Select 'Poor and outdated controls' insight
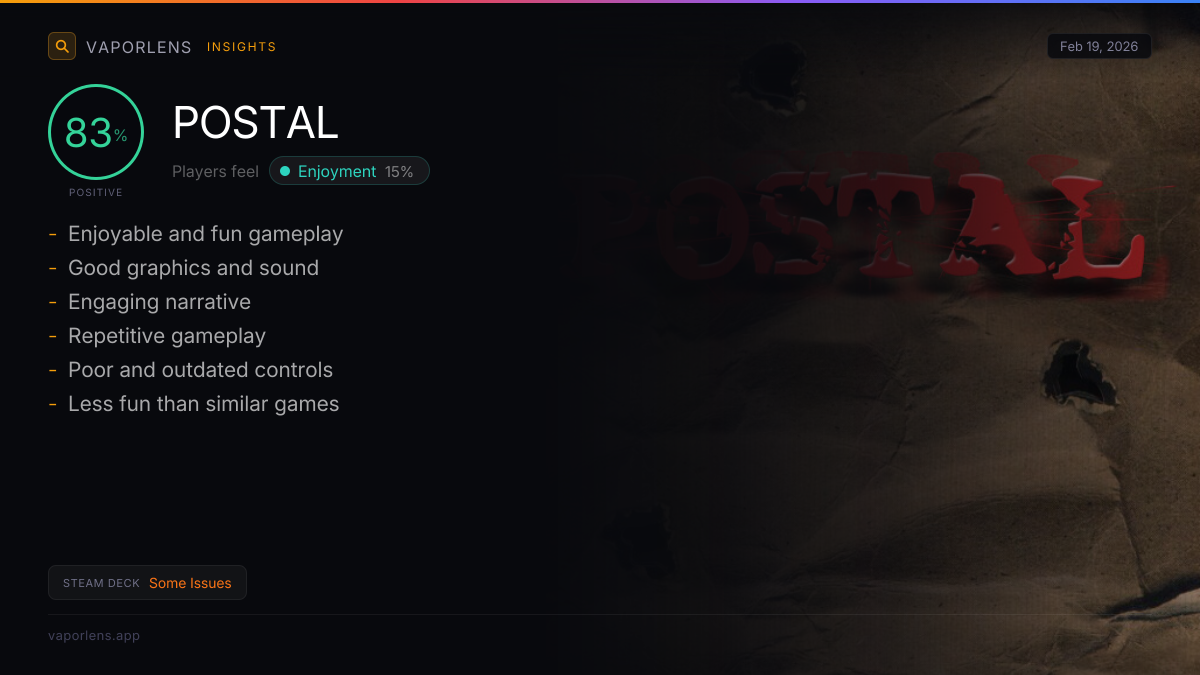 click(x=200, y=370)
